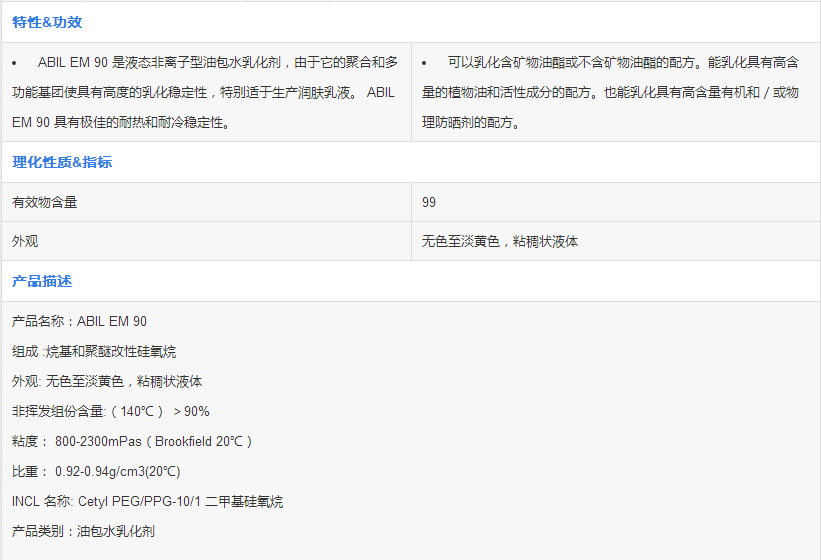Click the 理化性质&指标 section heading
The height and width of the screenshot is (560, 821).
[x=62, y=162]
